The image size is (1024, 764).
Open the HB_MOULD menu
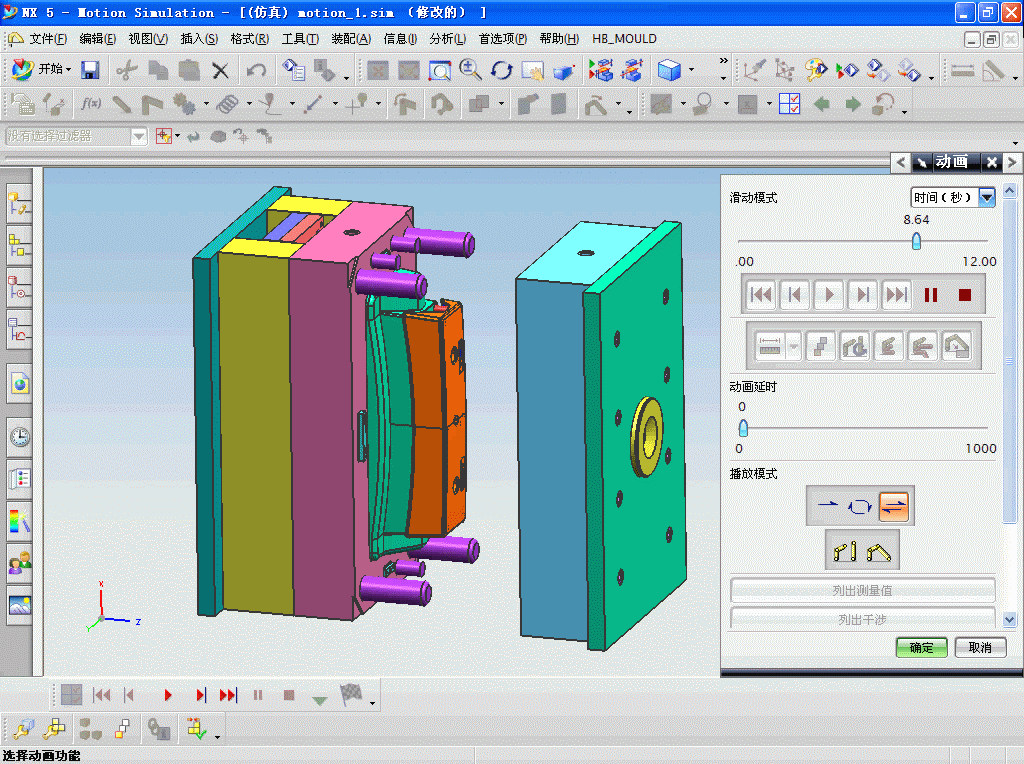point(624,39)
